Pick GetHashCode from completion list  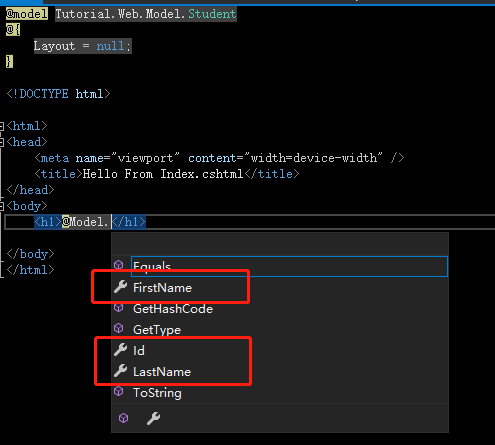[x=173, y=309]
